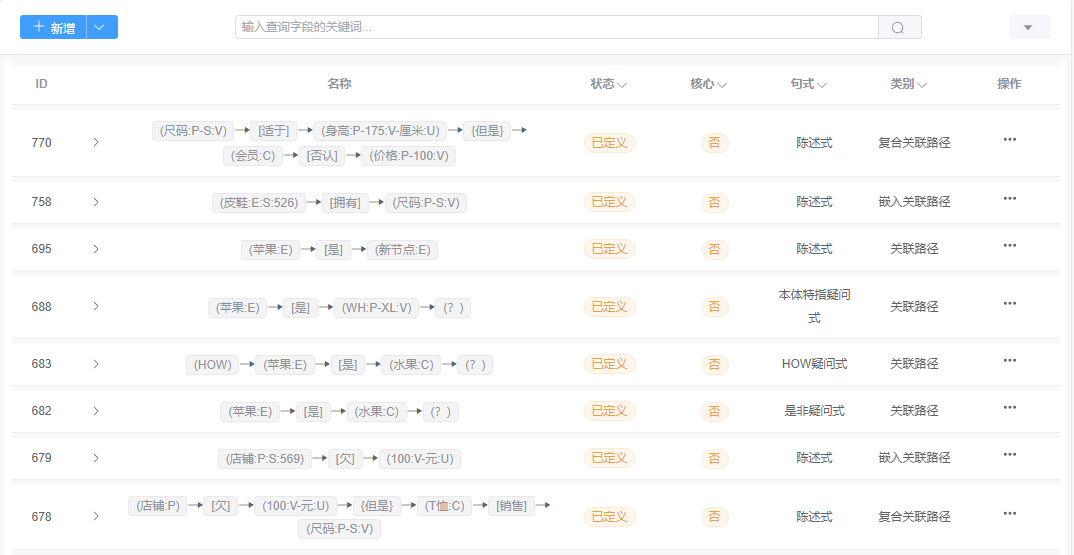Expand row 770 details chevron
This screenshot has height=555, width=1074.
pos(96,143)
